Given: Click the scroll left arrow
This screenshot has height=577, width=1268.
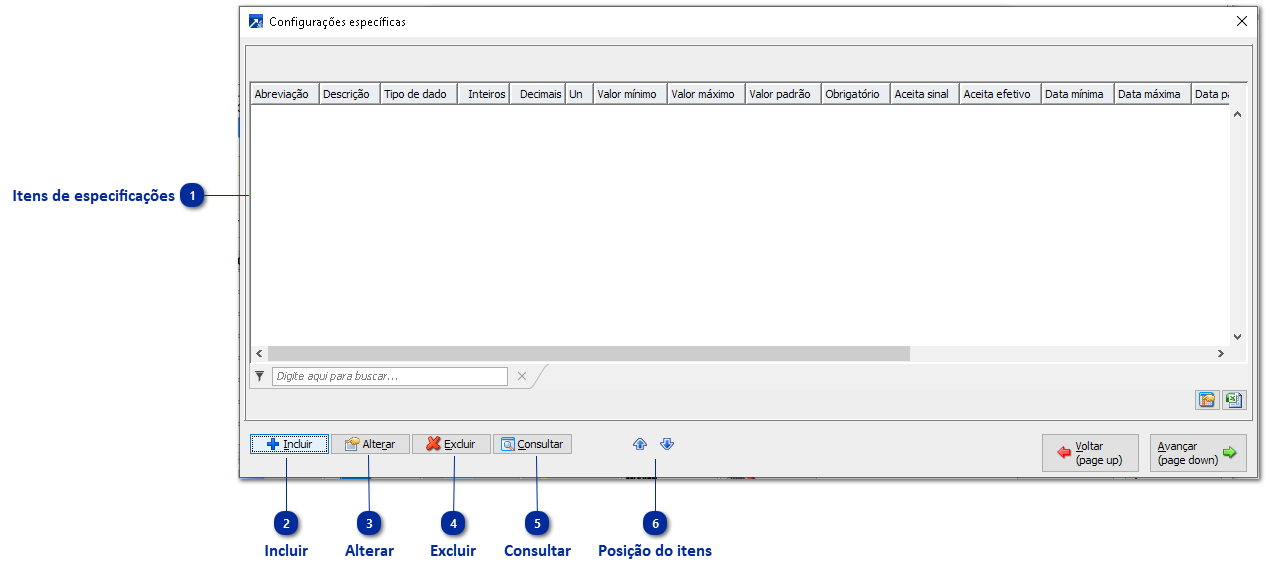Looking at the screenshot, I should [x=259, y=353].
